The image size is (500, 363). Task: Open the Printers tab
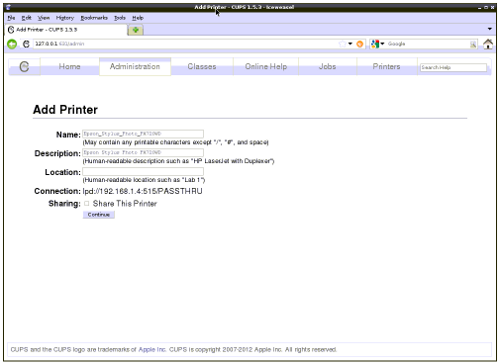coord(387,66)
